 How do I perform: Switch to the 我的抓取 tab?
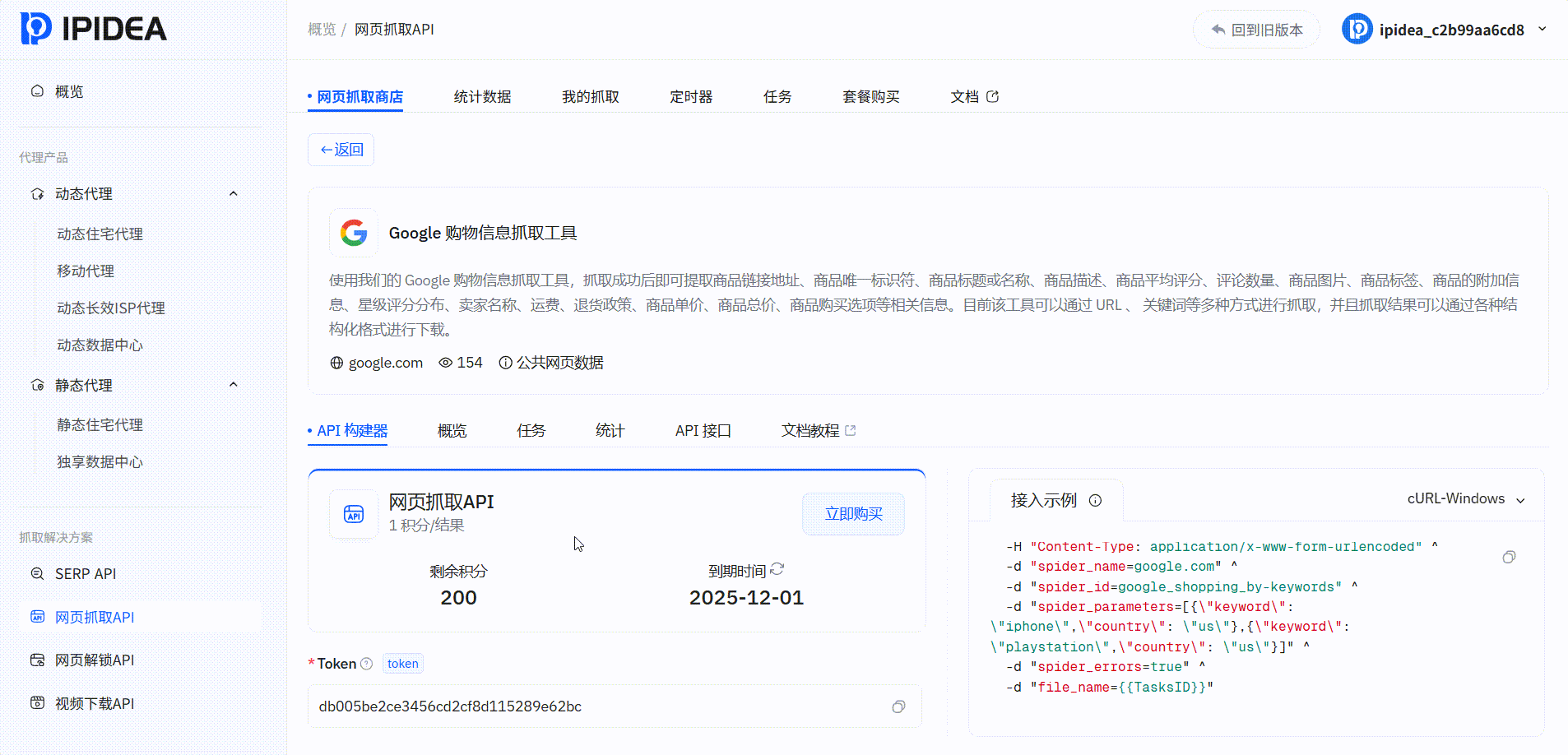[x=591, y=97]
